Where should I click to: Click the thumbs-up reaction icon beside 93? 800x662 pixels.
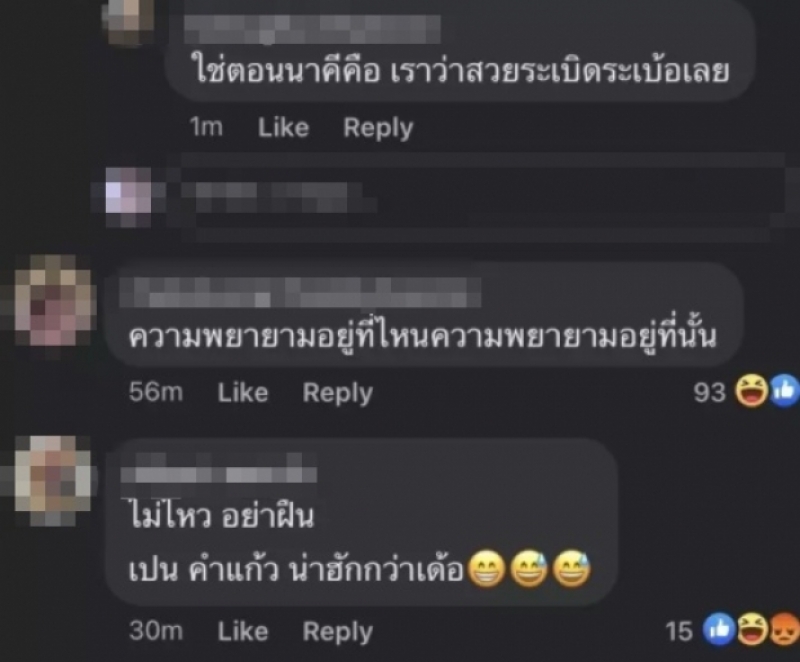(785, 391)
